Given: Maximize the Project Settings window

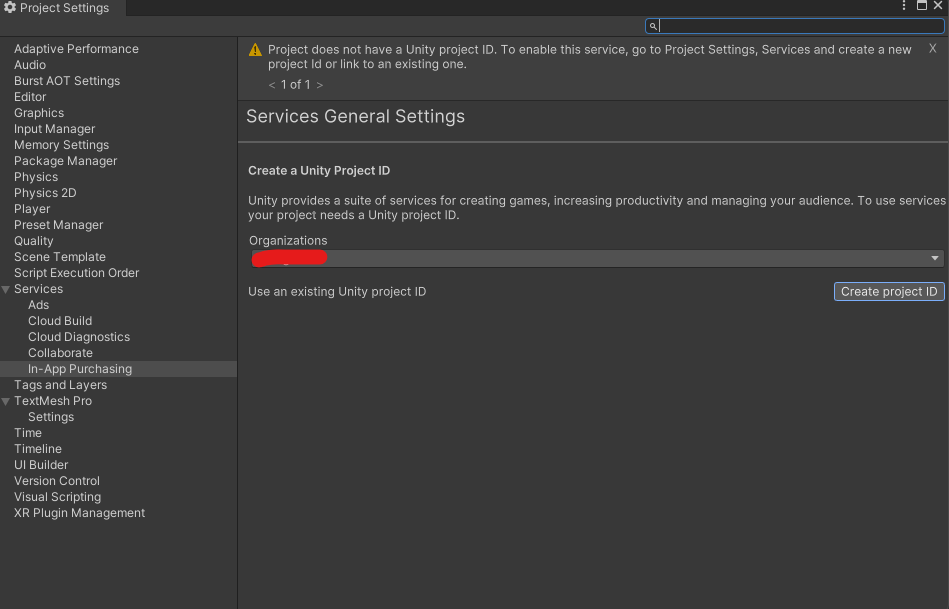Looking at the screenshot, I should 922,5.
